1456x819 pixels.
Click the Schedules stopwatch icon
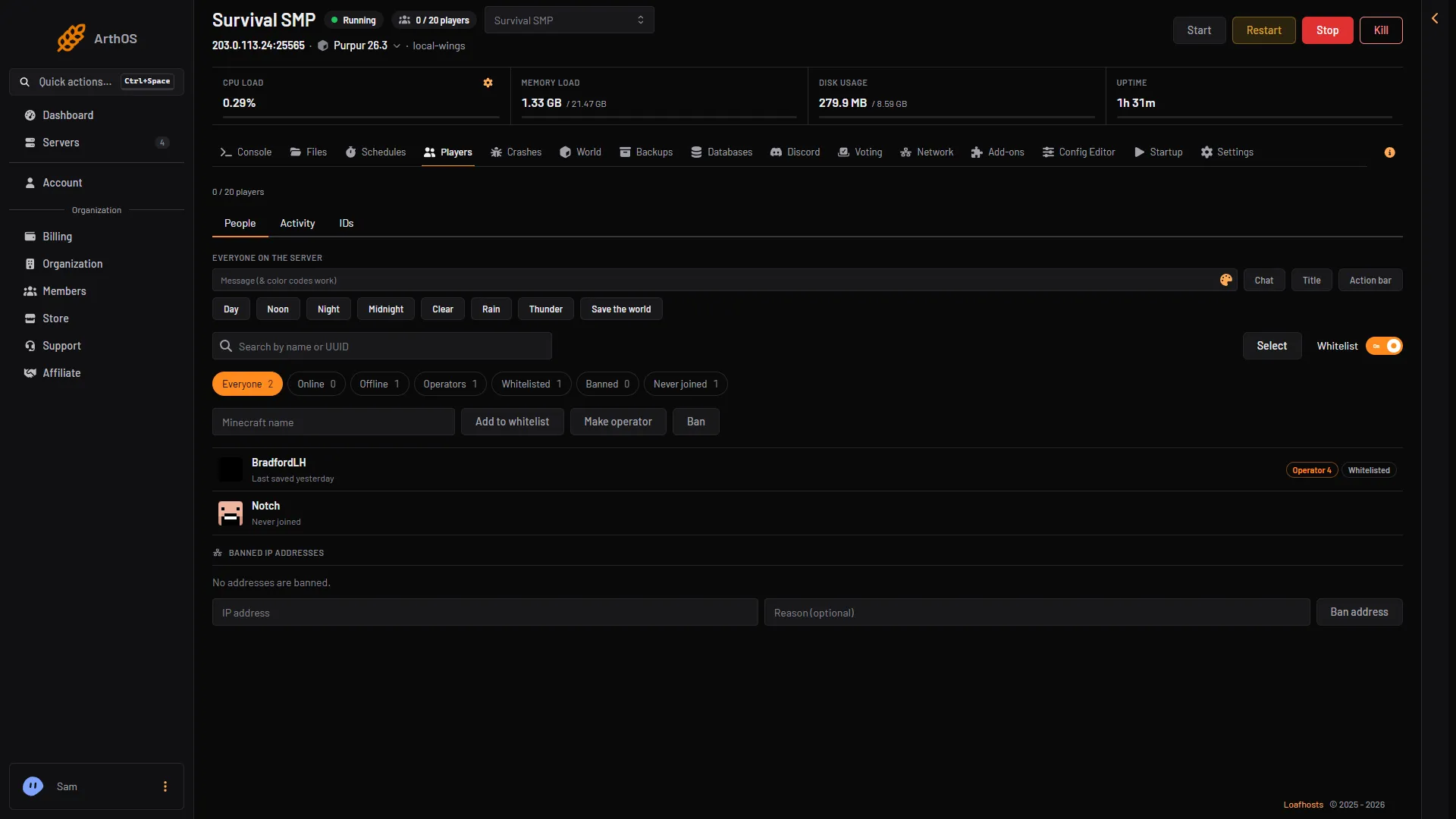[350, 152]
